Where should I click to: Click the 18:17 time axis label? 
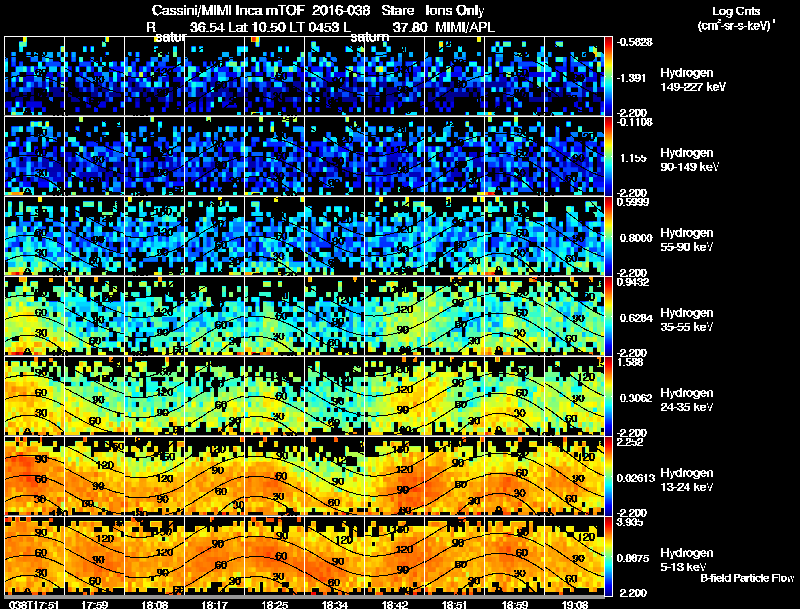[x=215, y=604]
